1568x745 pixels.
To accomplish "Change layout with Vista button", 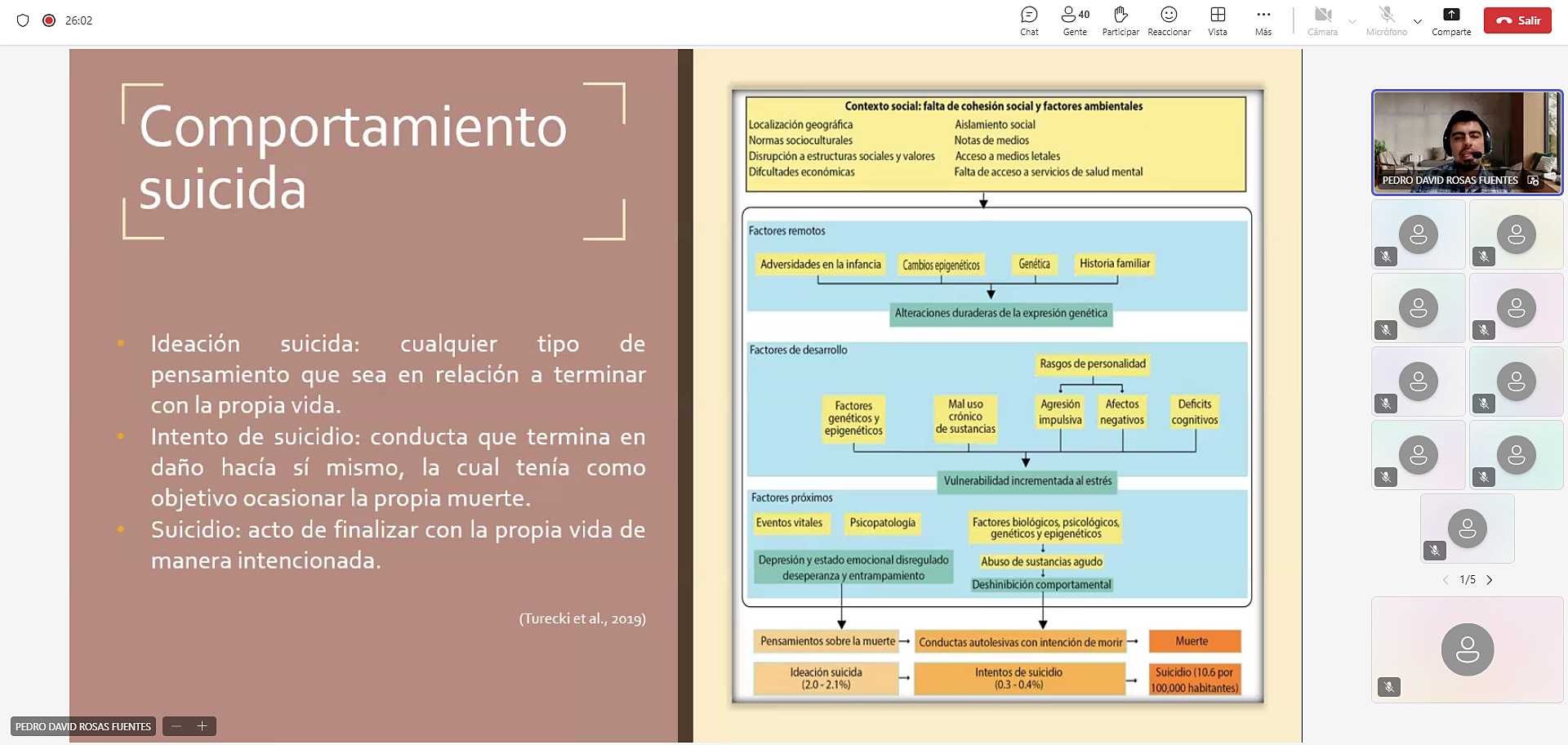I will coord(1218,21).
